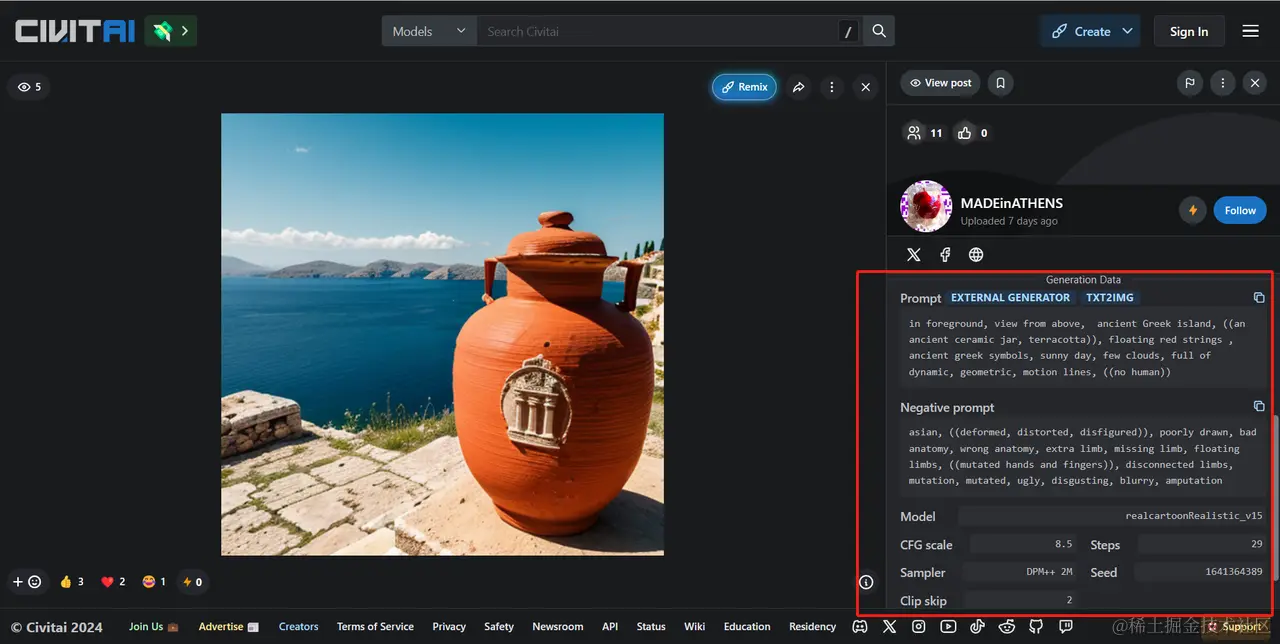Open sidebar three-dot options menu
This screenshot has height=644, width=1280.
click(1222, 83)
